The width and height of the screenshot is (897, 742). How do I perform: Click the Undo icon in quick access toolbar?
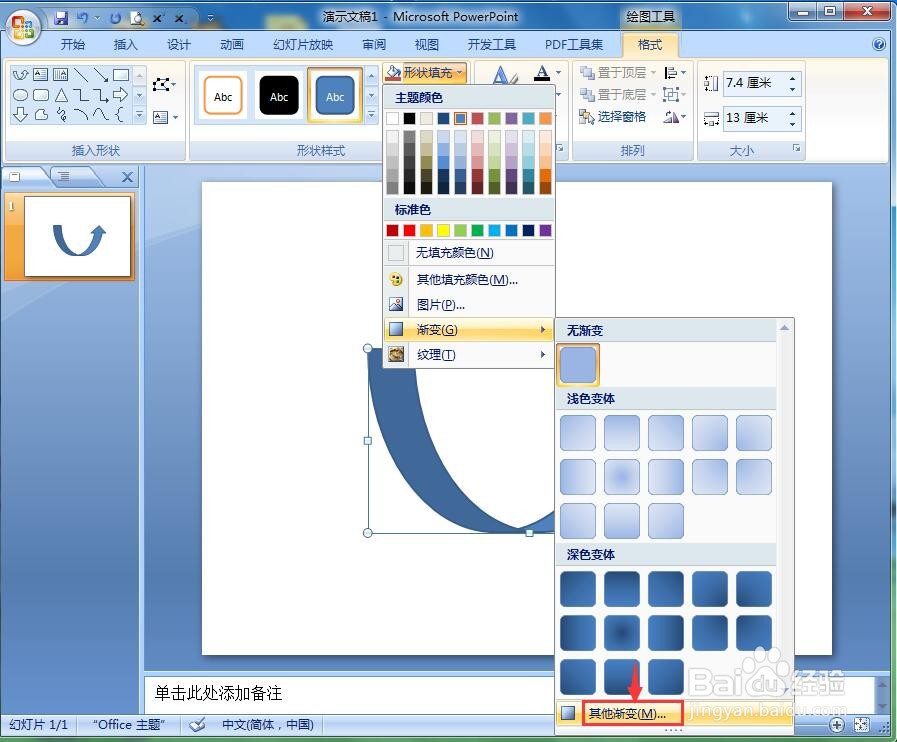(x=83, y=18)
